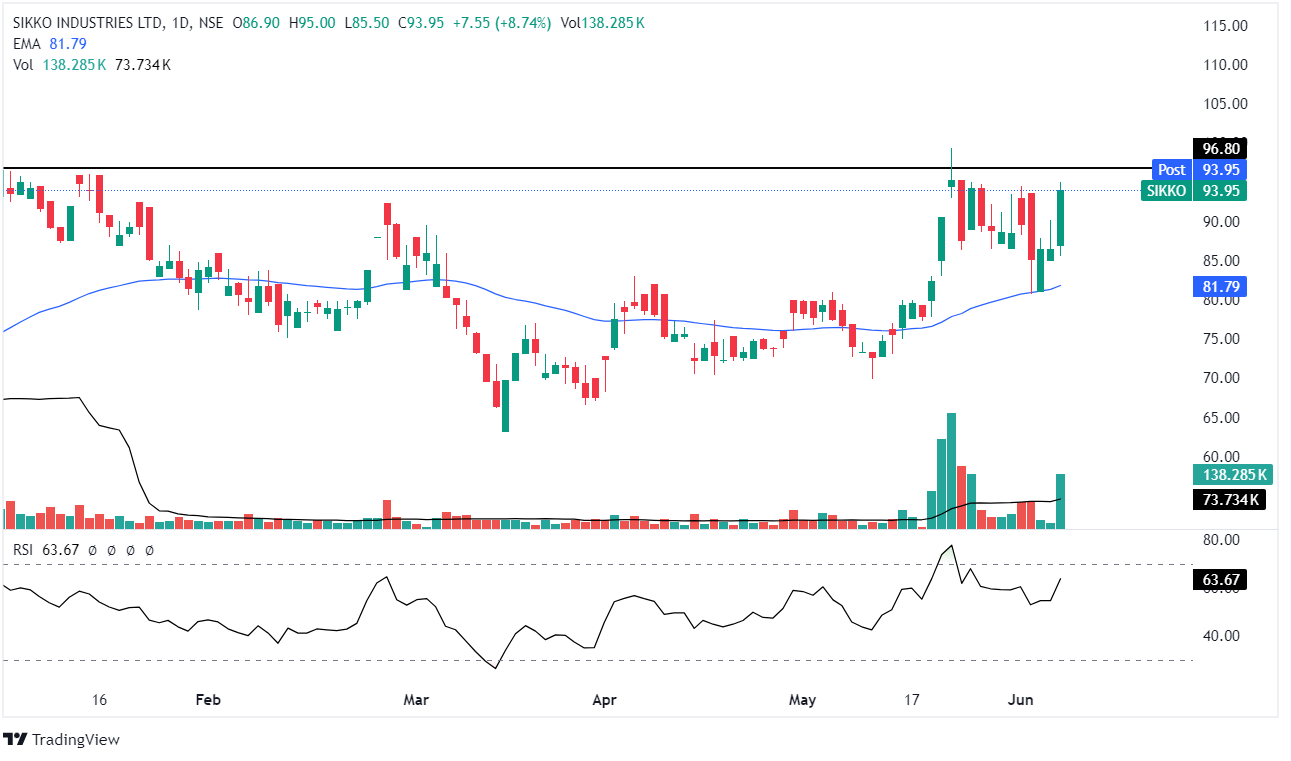The width and height of the screenshot is (1291, 761).
Task: Click the Feb label on time axis
Action: [x=207, y=699]
